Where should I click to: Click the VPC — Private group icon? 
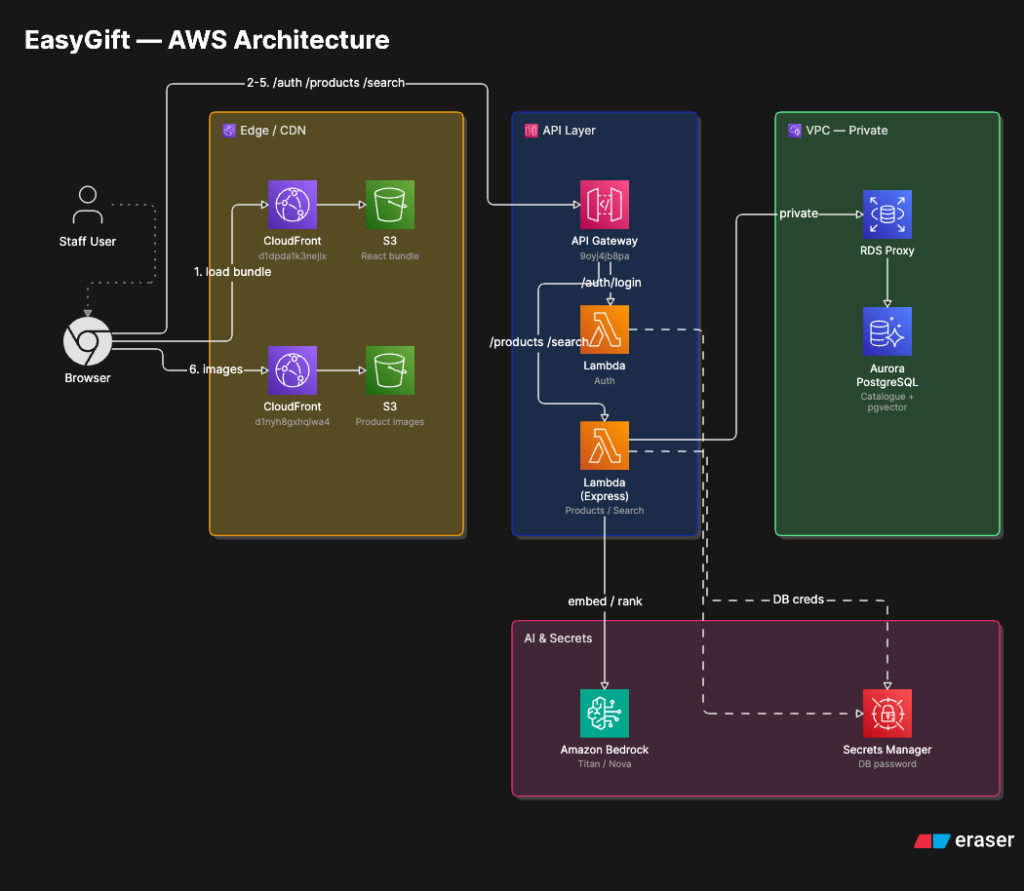(x=794, y=131)
